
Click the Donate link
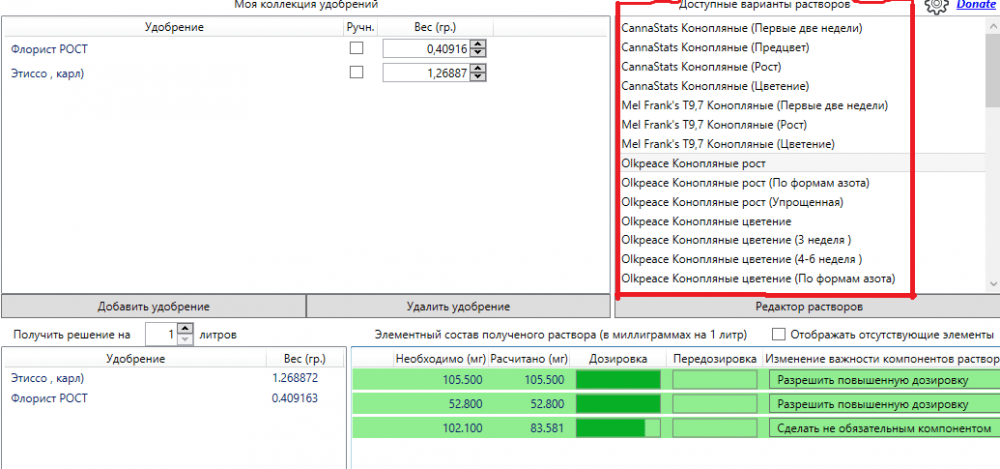coord(975,4)
